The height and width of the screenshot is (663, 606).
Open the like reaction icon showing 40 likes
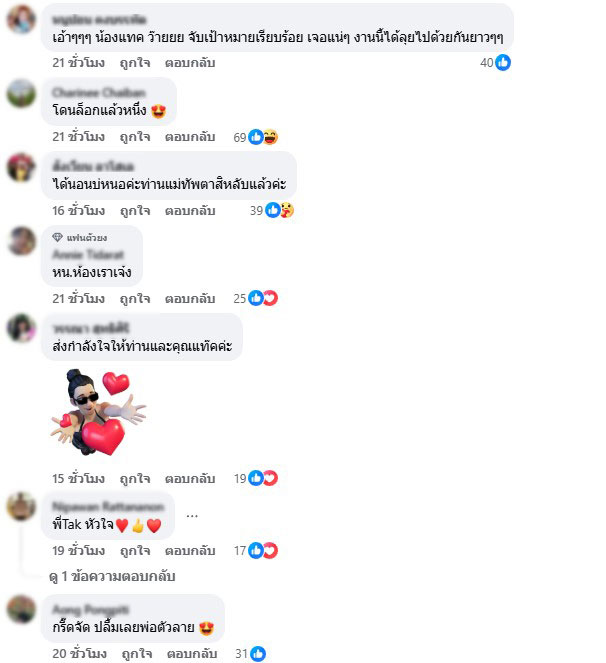502,63
